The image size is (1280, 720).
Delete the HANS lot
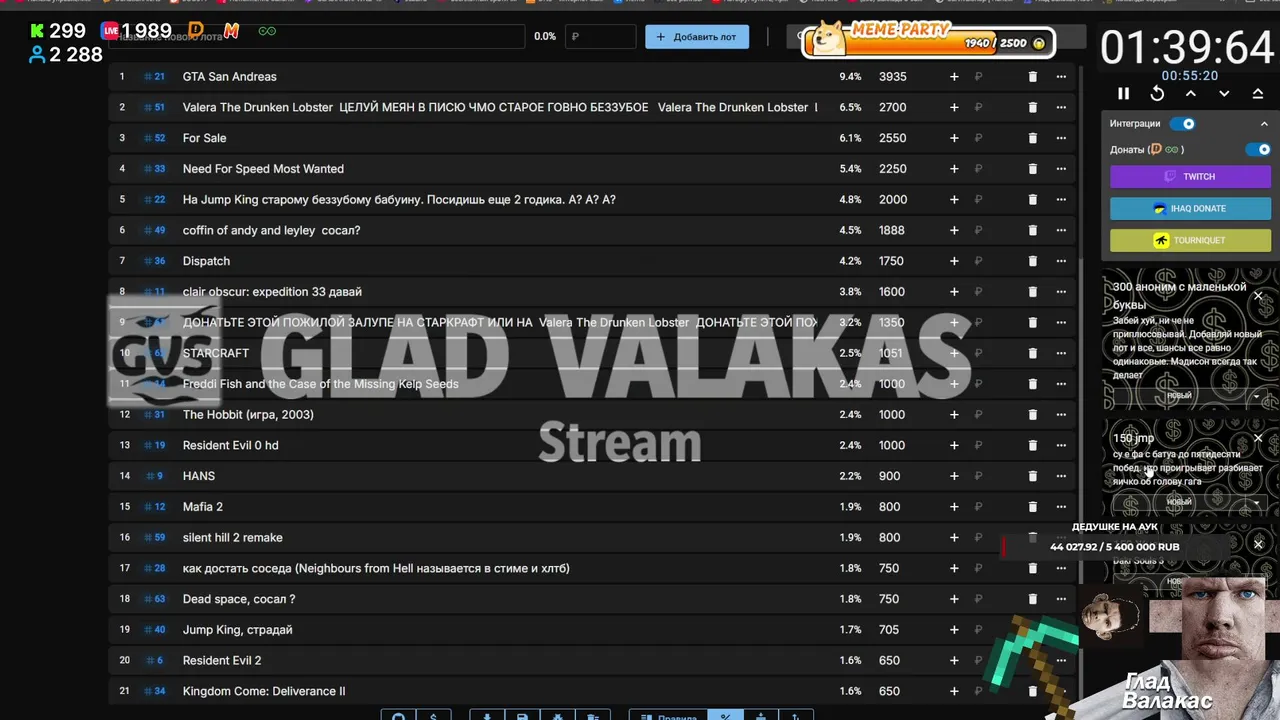pos(1033,476)
